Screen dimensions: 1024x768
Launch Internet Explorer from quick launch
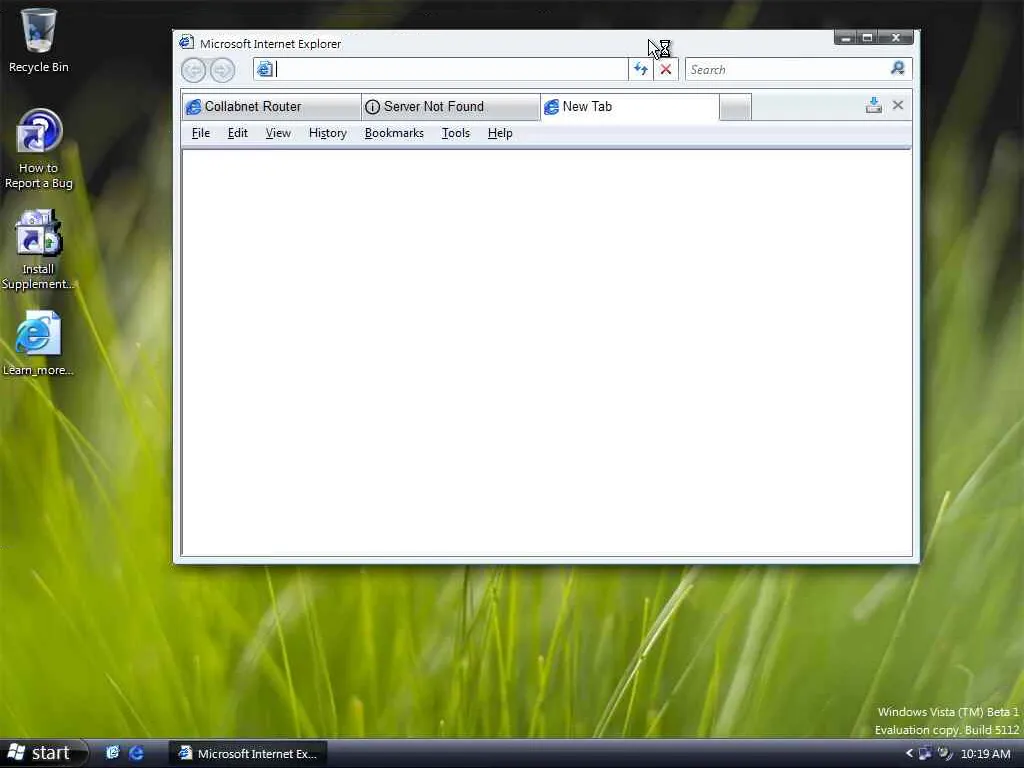pos(136,753)
